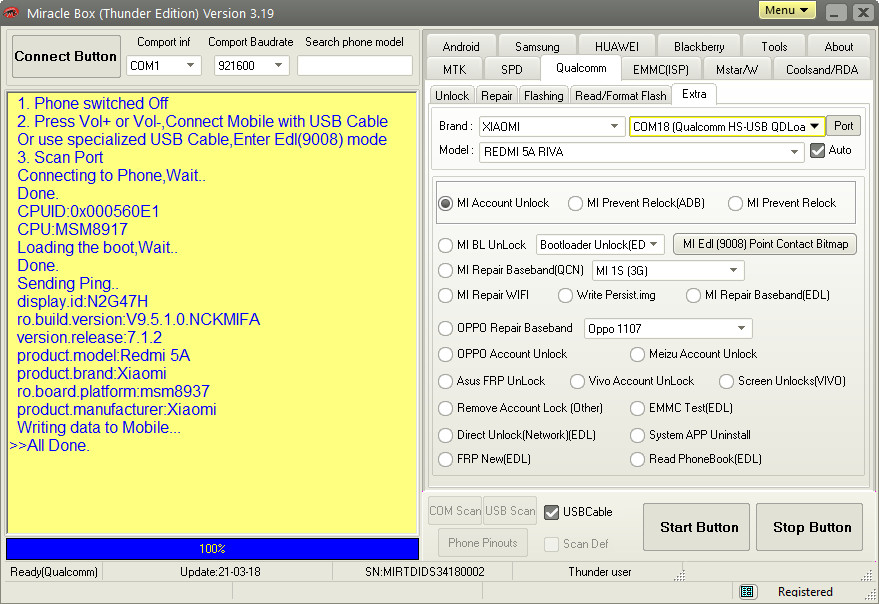The height and width of the screenshot is (604, 879).
Task: Open the Unlock sub-tab
Action: click(452, 96)
